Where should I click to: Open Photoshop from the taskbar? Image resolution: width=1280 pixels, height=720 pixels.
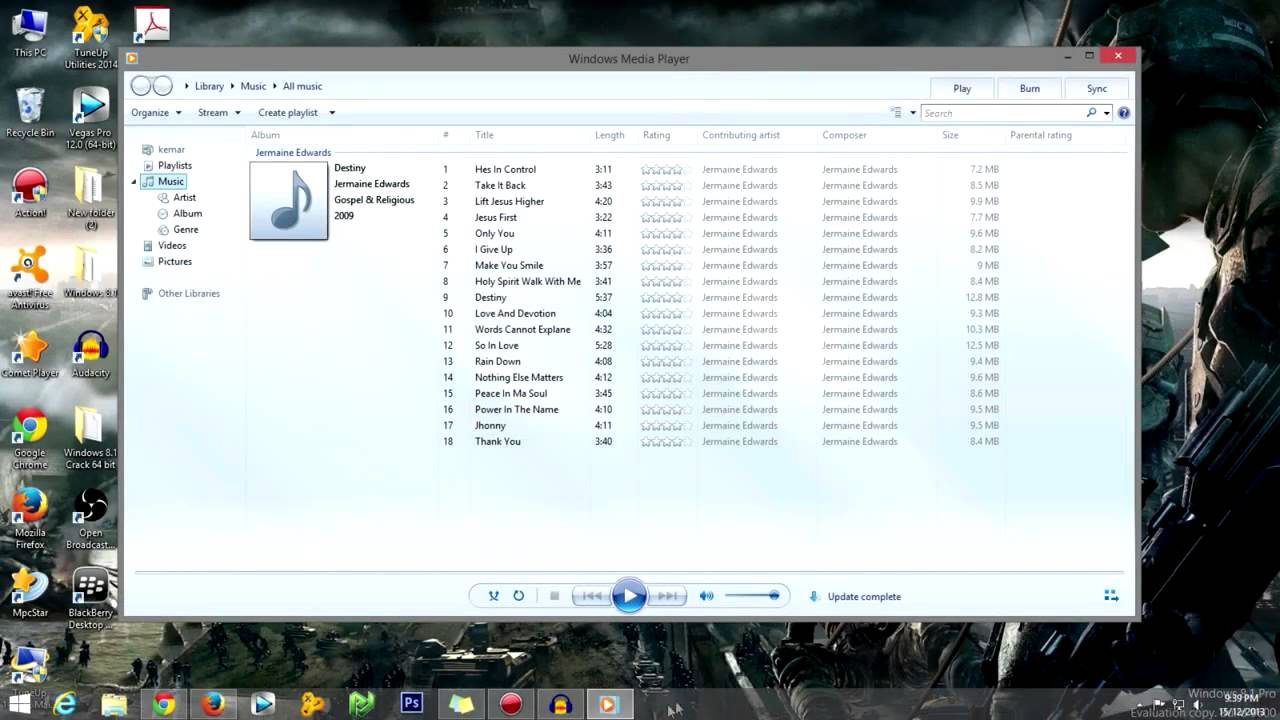pos(411,704)
